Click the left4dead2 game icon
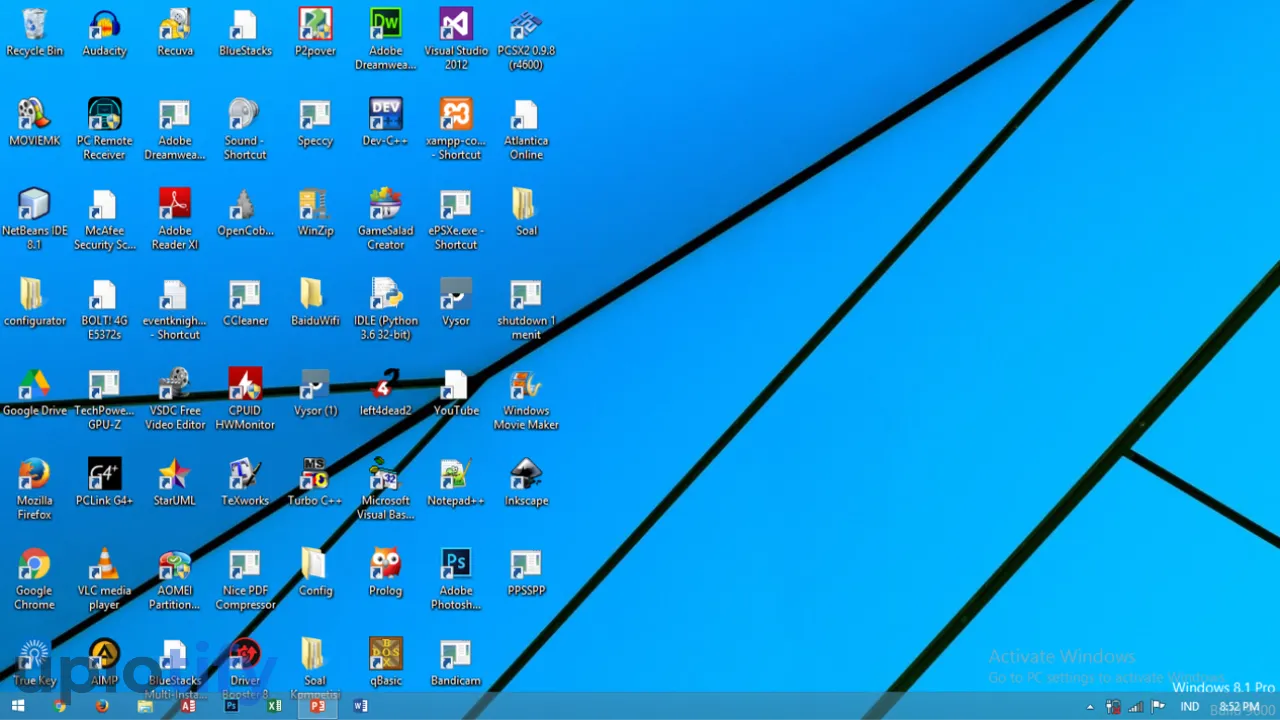This screenshot has width=1280, height=720. 385,393
